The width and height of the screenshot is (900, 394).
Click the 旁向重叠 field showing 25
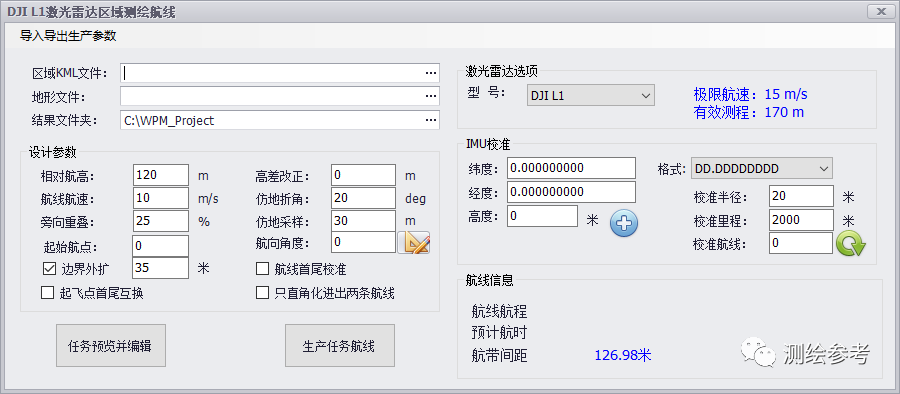(161, 221)
